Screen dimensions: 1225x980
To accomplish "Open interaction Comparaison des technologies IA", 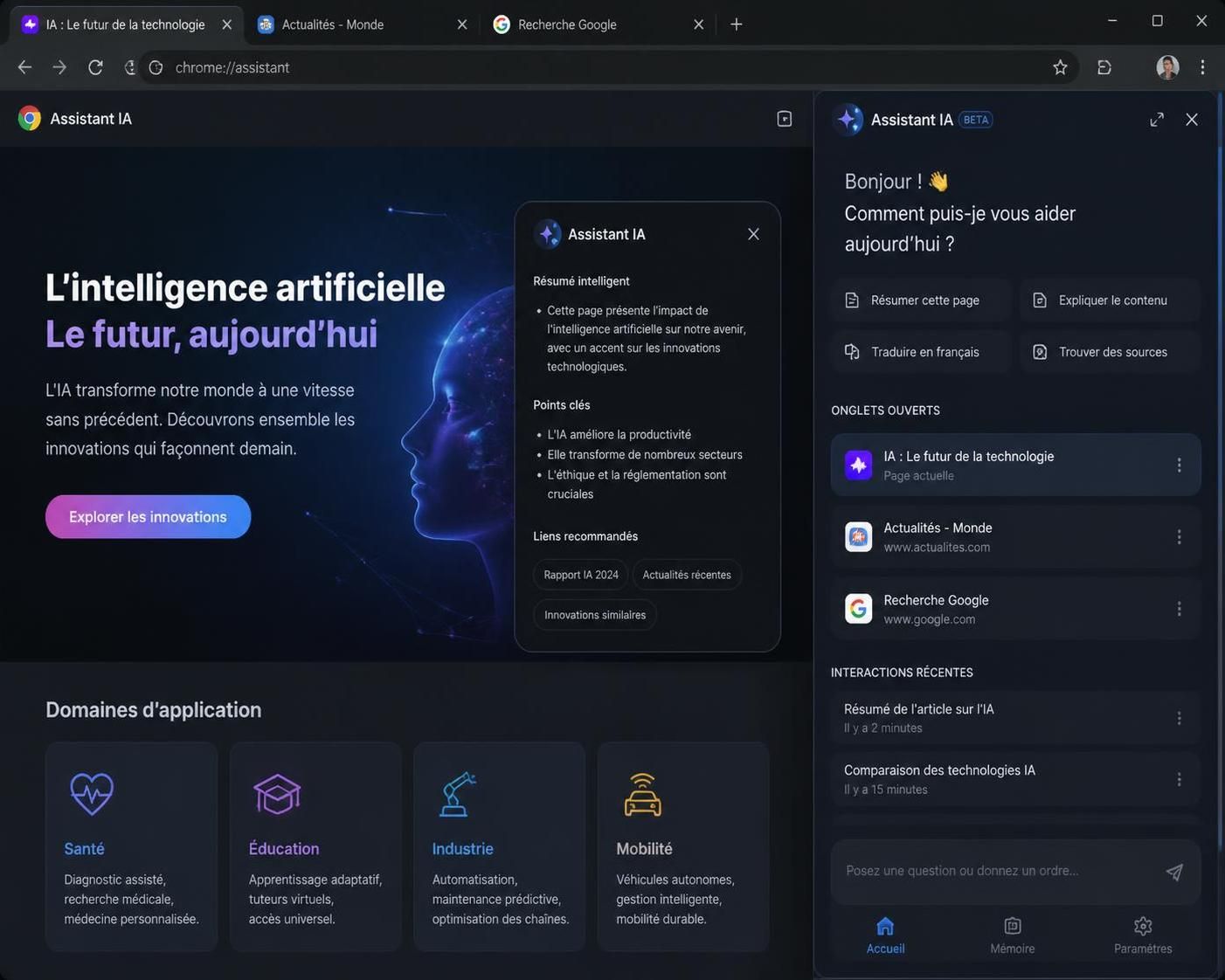I will [x=1016, y=779].
